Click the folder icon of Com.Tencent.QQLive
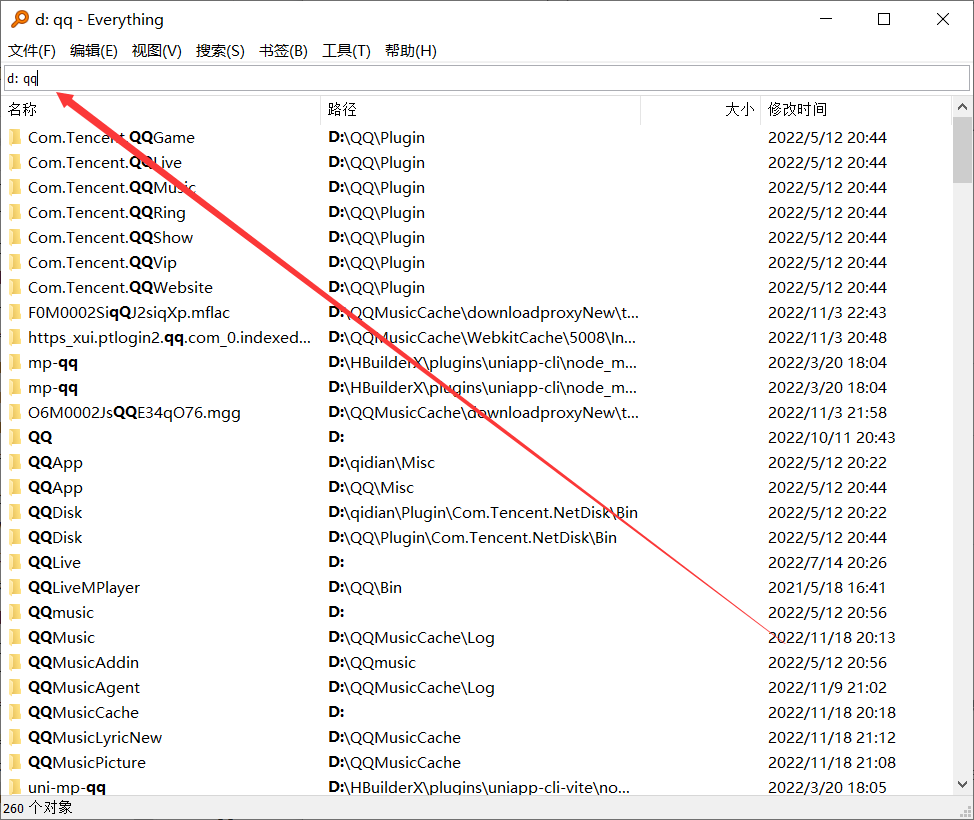Viewport: 974px width, 820px height. coord(16,162)
